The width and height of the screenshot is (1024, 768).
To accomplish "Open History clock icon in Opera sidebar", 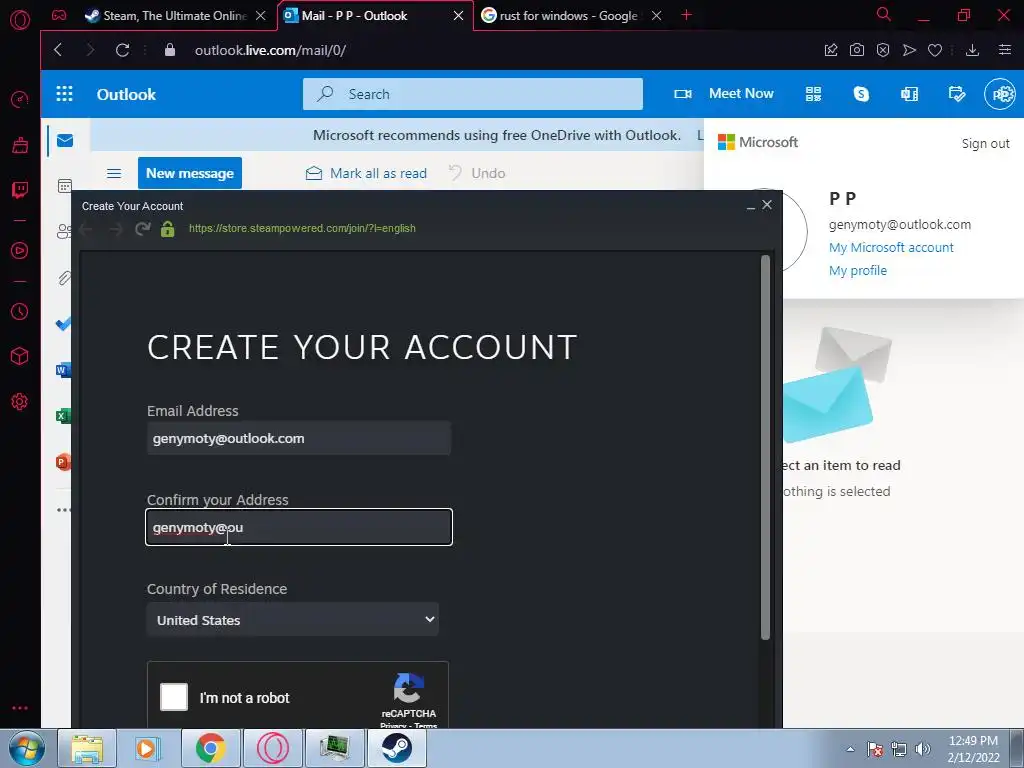I will [20, 312].
